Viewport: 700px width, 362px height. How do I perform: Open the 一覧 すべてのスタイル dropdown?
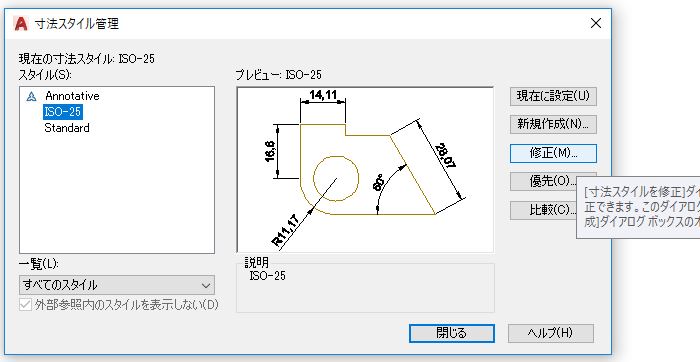[x=117, y=285]
